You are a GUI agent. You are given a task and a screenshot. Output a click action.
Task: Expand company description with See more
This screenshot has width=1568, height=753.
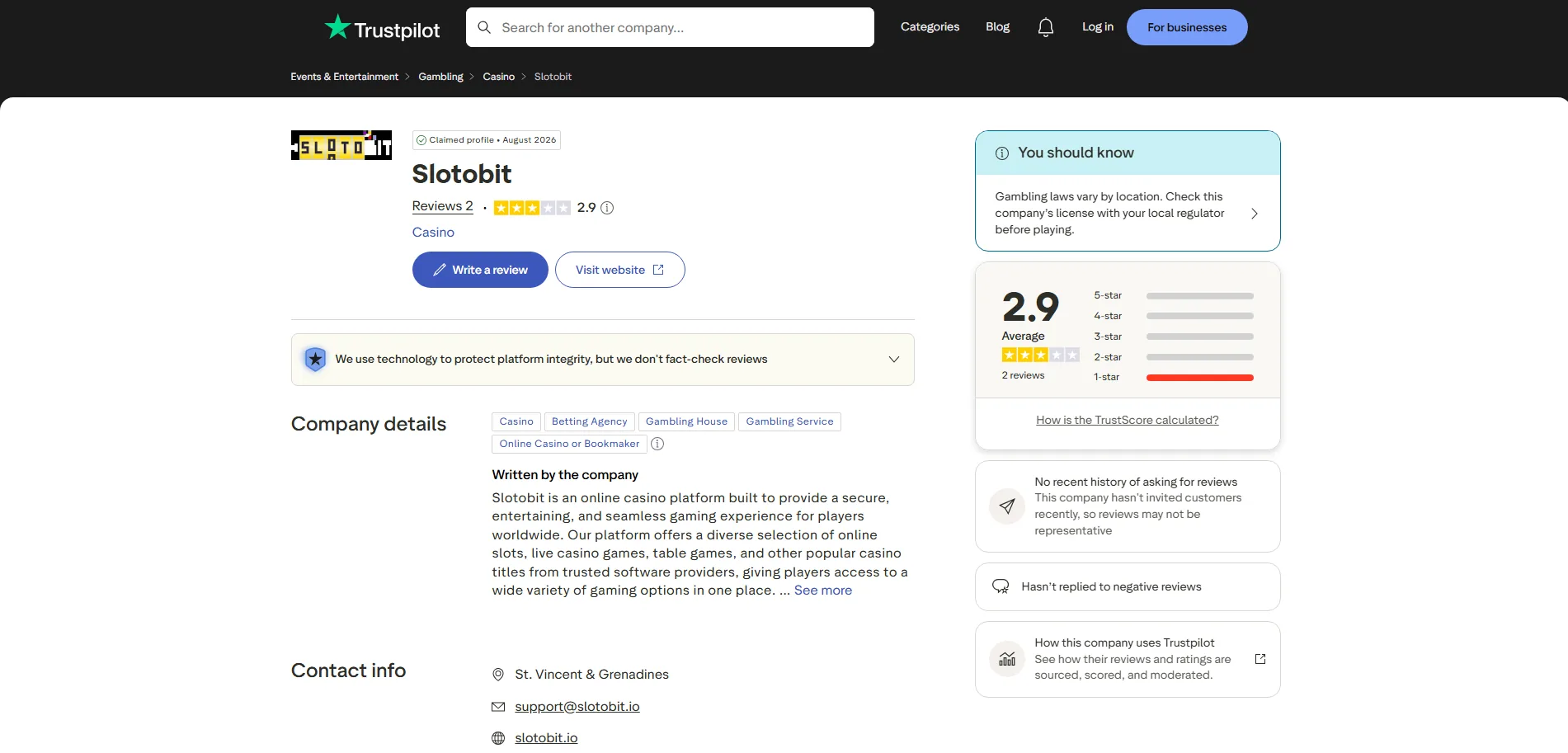[823, 591]
